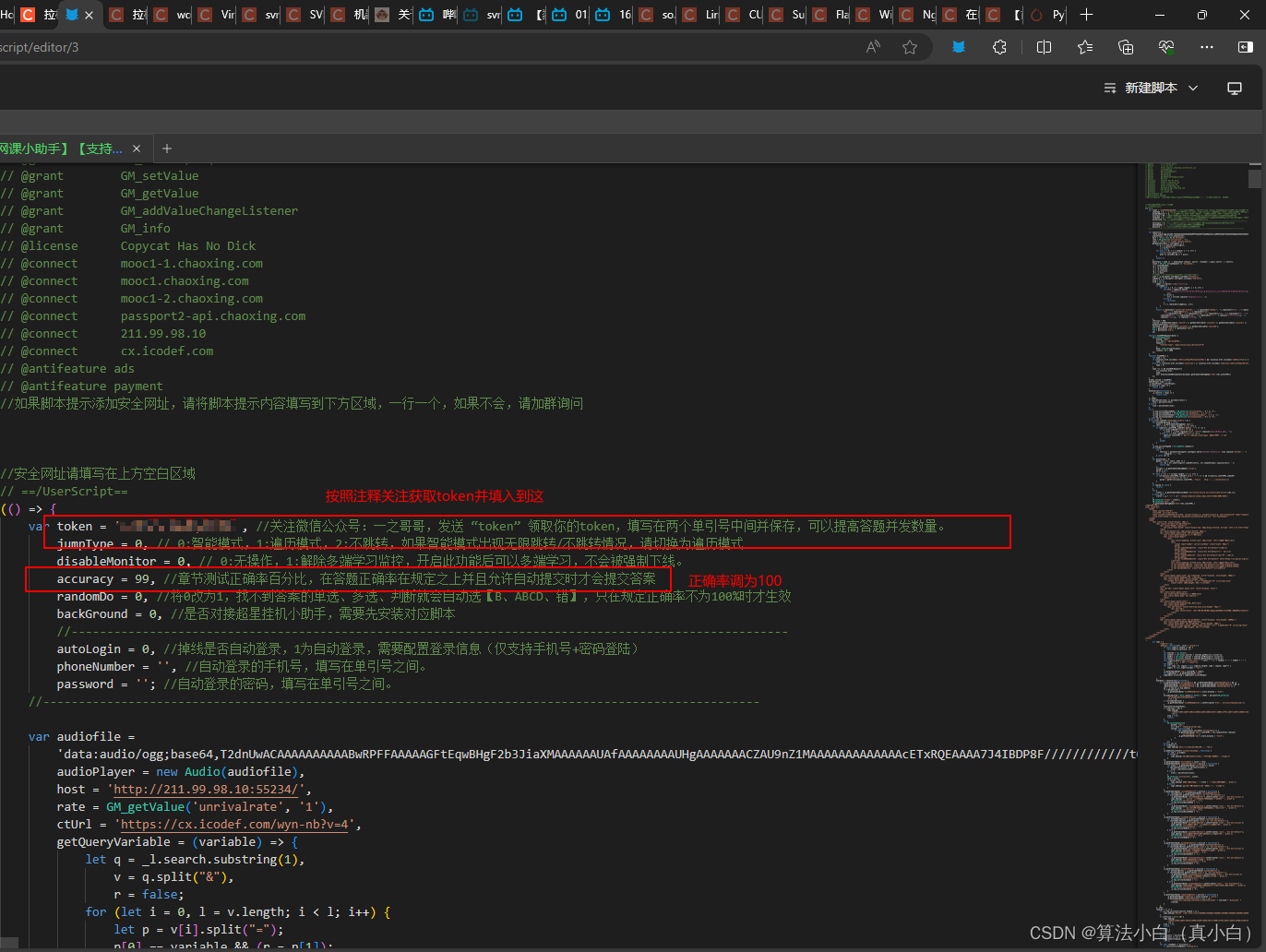1266x952 pixels.
Task: Switch to the '01' bilibili tab
Action: click(570, 15)
